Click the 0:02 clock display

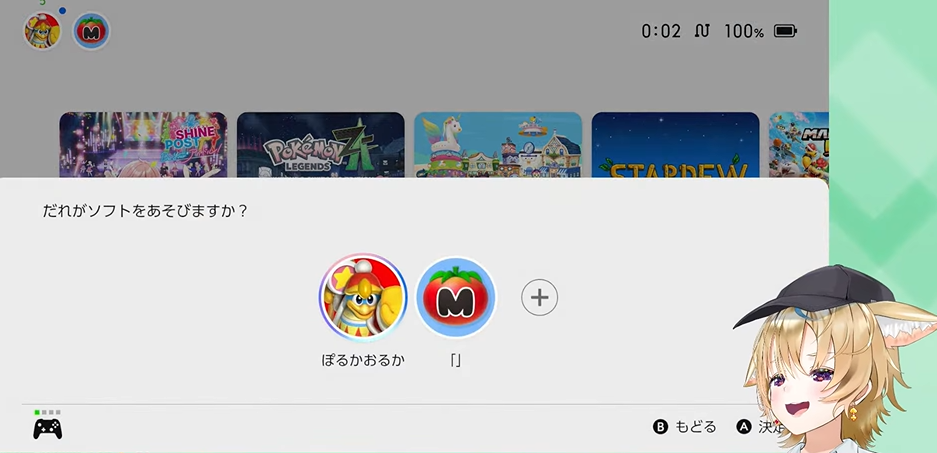click(661, 31)
